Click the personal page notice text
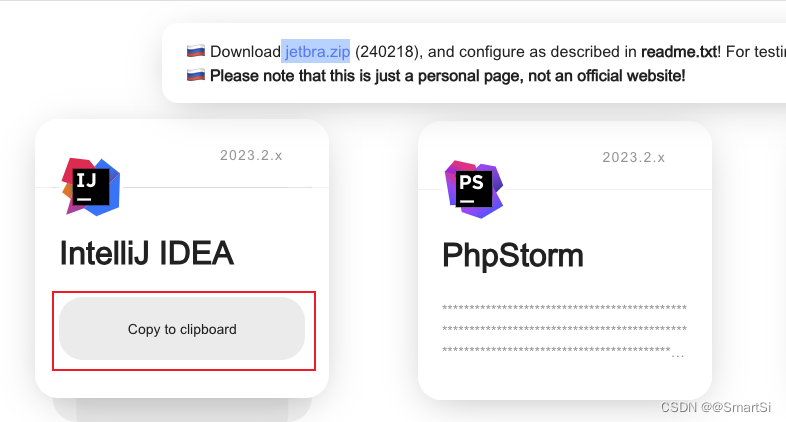This screenshot has width=786, height=422. pos(447,76)
